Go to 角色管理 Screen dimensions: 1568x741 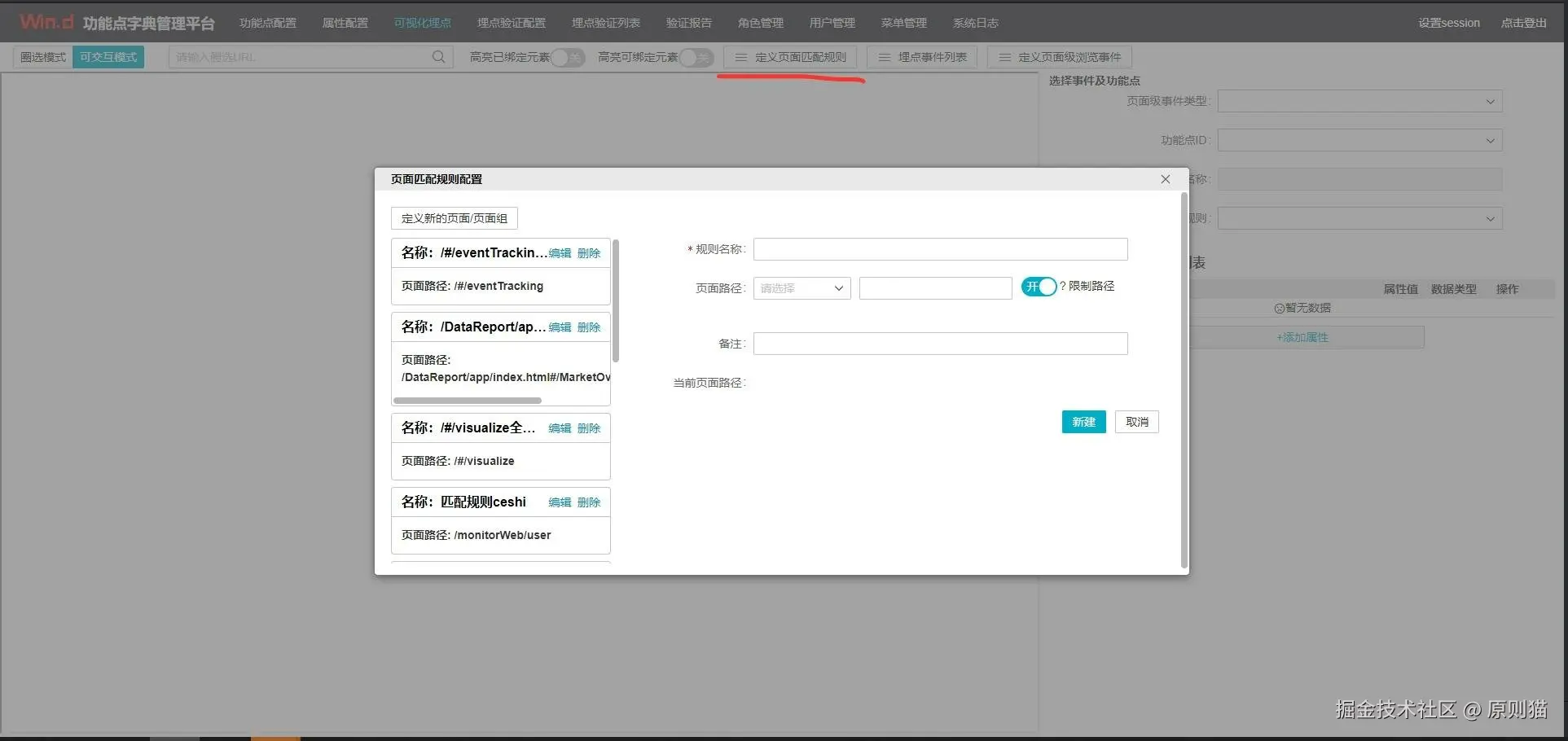(761, 23)
